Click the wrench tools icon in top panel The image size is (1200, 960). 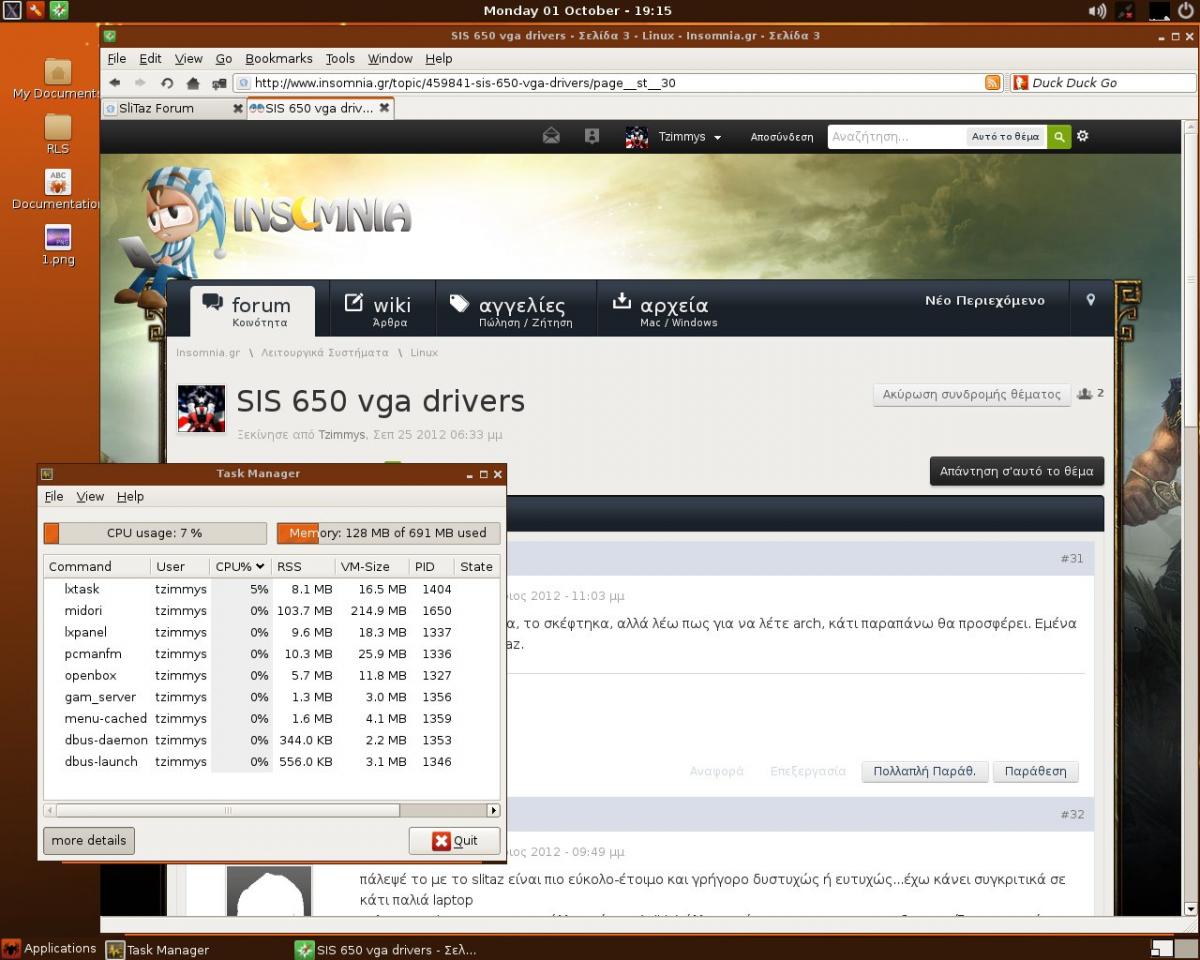pyautogui.click(x=36, y=11)
